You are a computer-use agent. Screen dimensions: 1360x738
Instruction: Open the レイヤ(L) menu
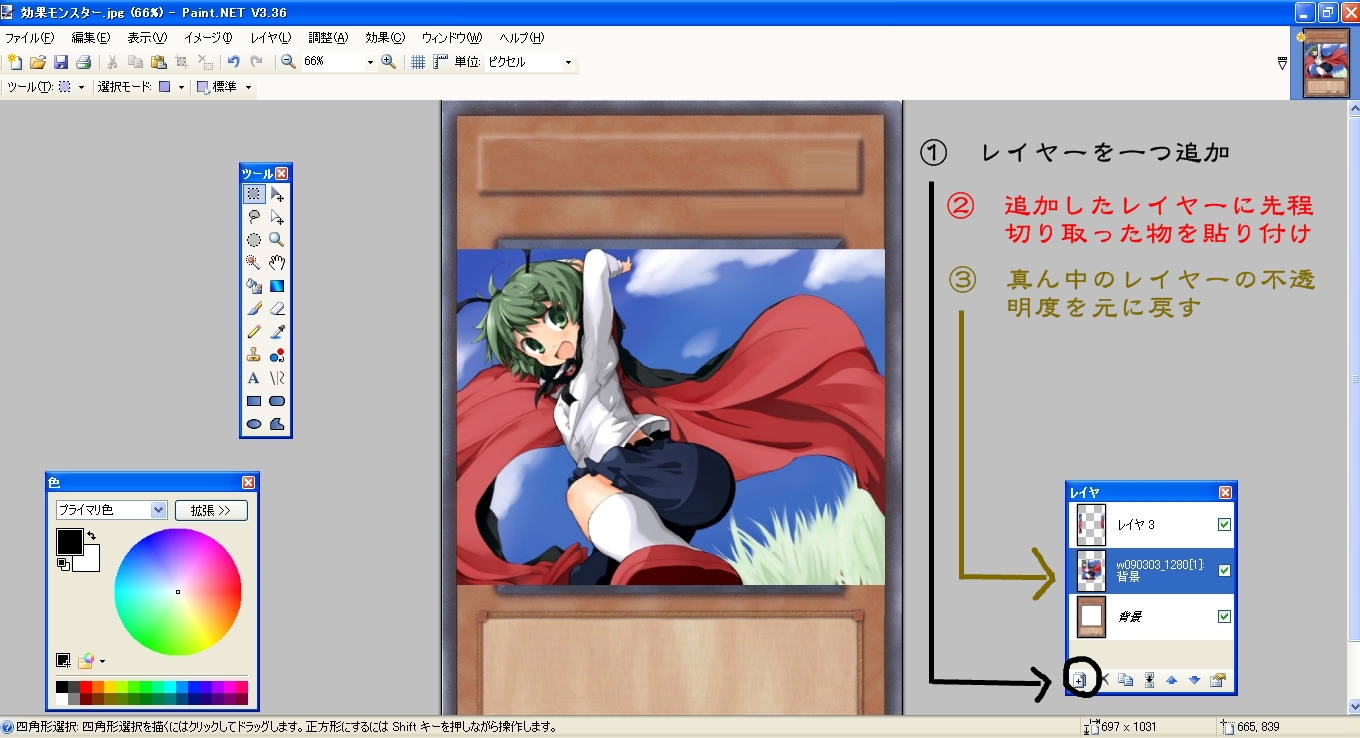click(270, 37)
